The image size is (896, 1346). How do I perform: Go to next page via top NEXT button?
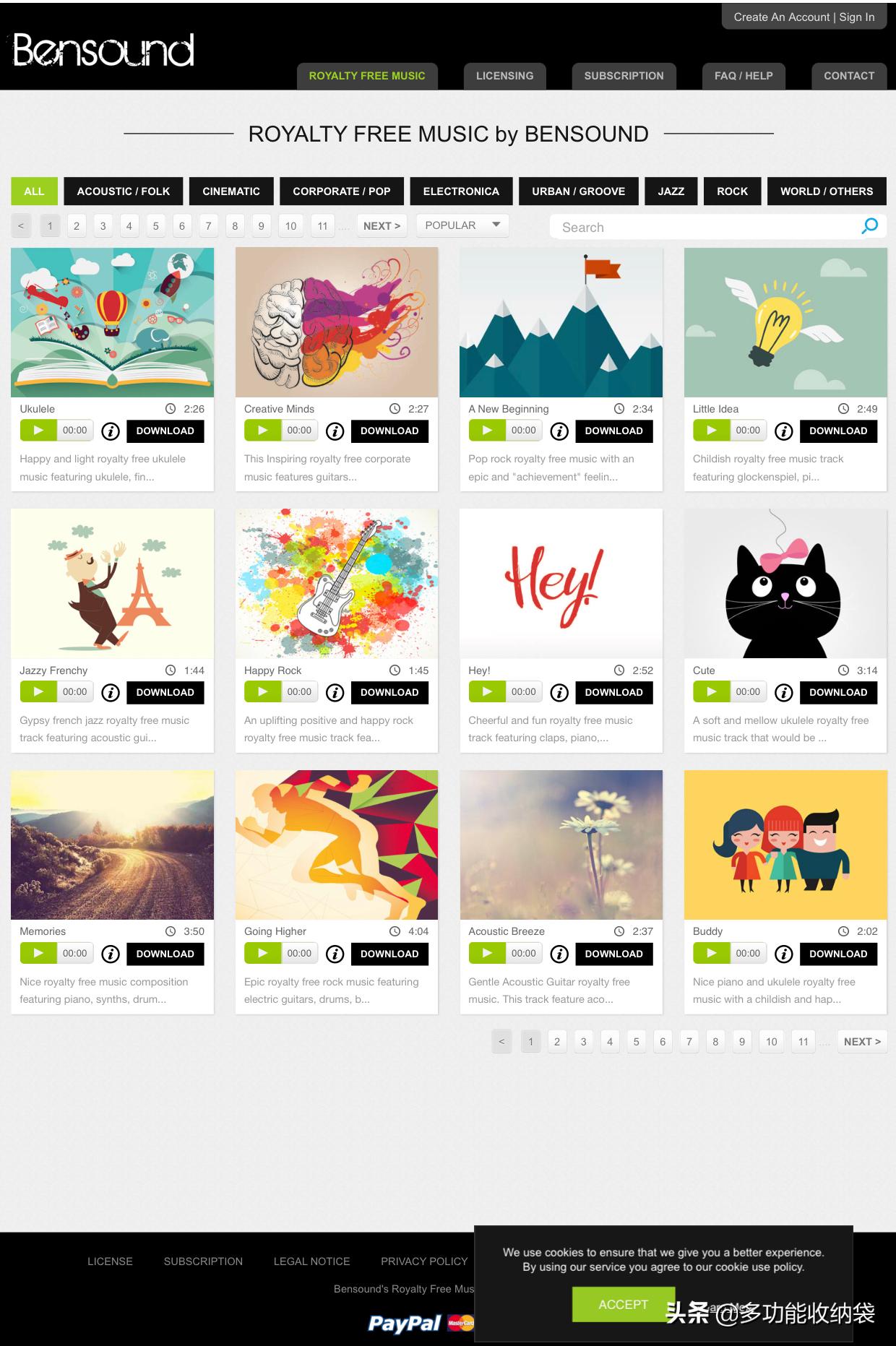pos(382,226)
